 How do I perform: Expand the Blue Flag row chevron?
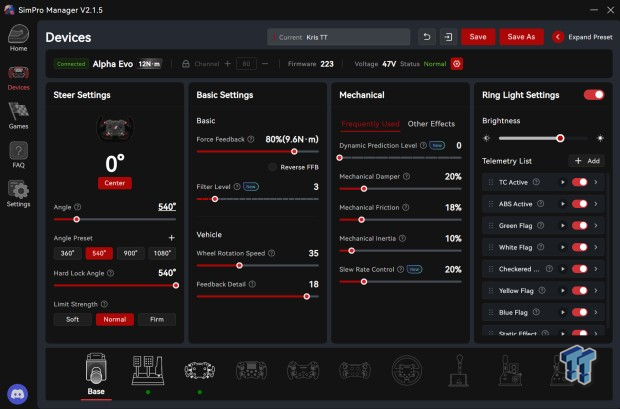point(596,312)
